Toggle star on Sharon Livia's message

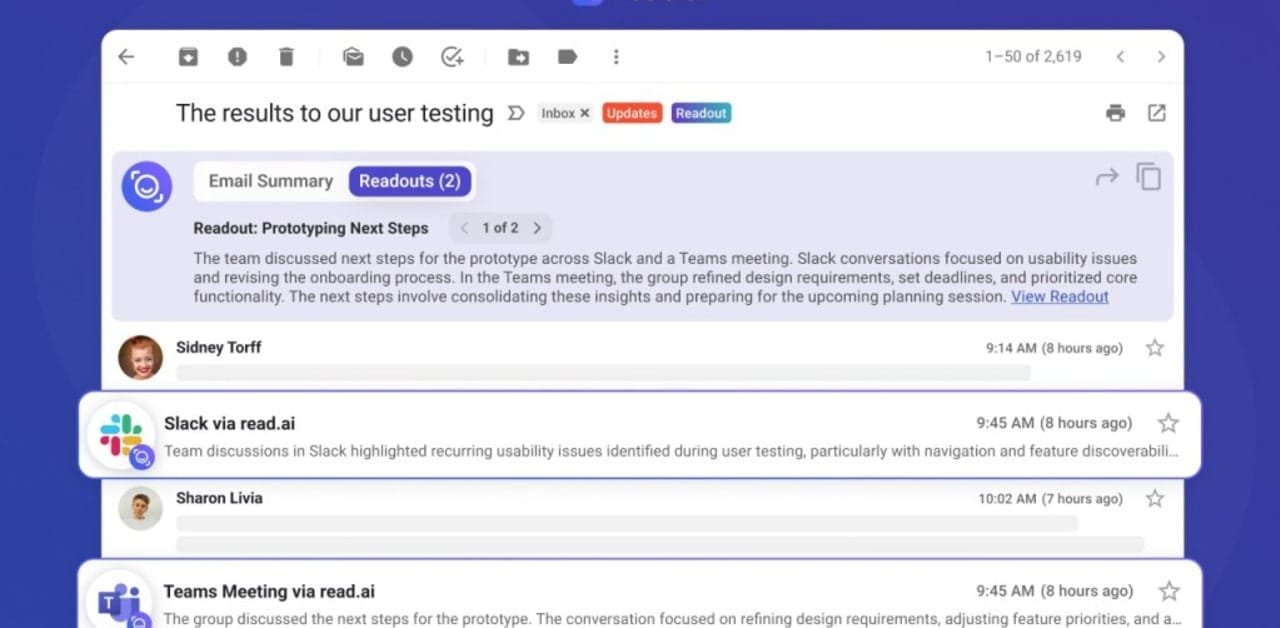click(x=1155, y=498)
